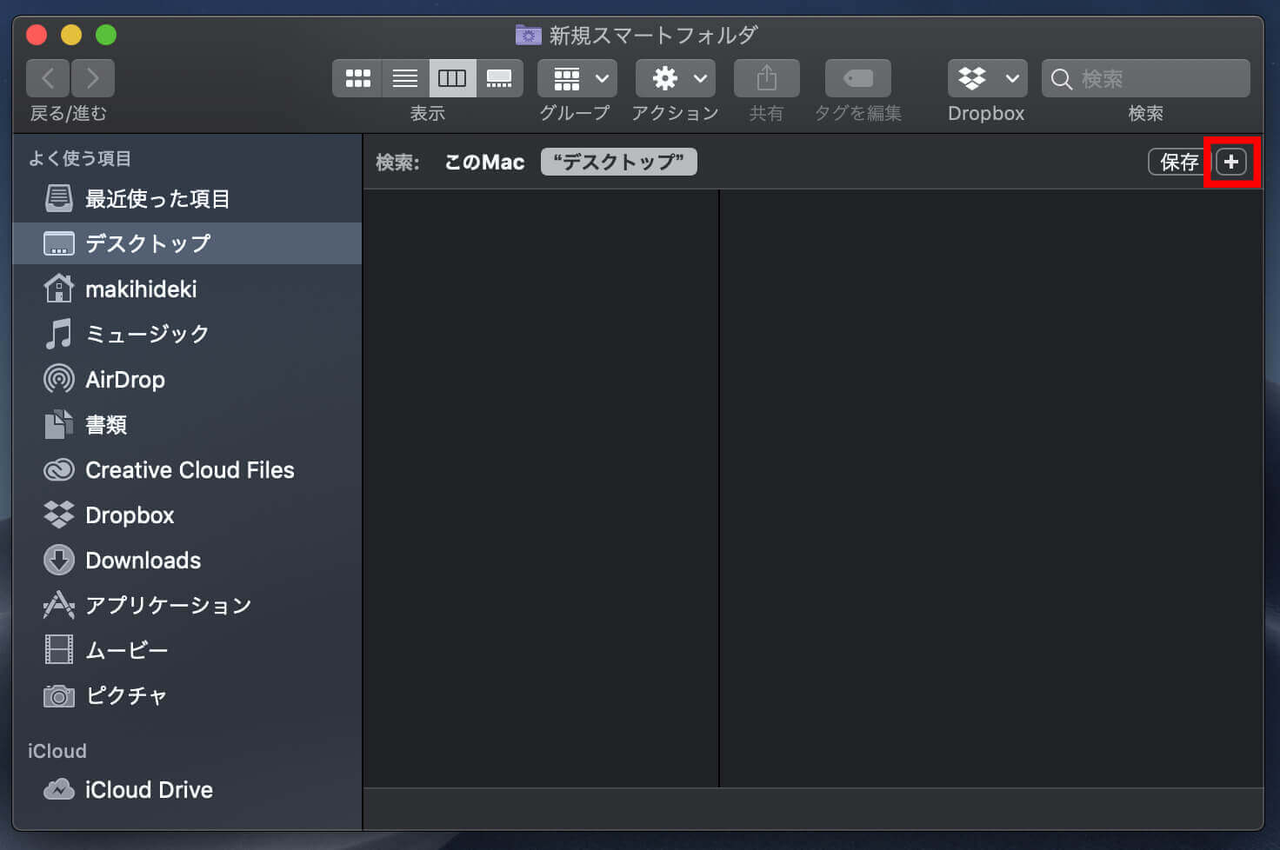Viewport: 1280px width, 850px height.
Task: Open 書類 in the sidebar
Action: click(187, 425)
